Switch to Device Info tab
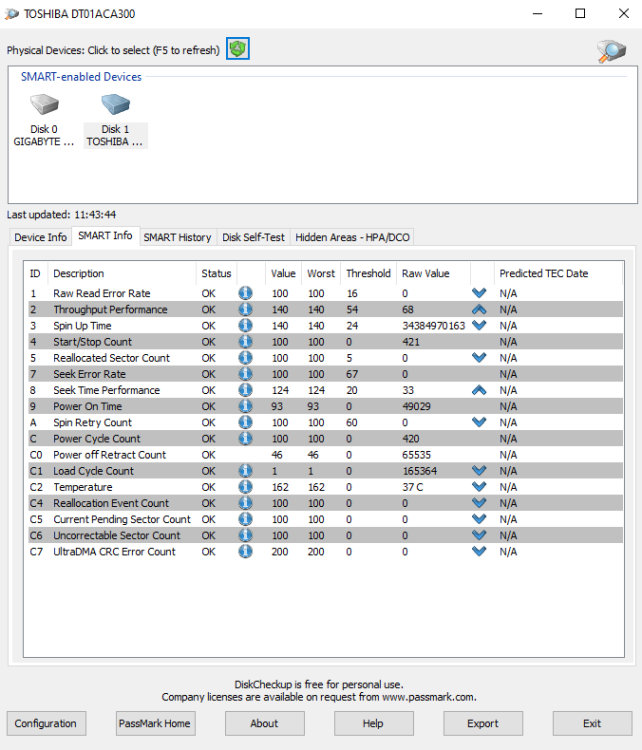The image size is (642, 750). 40,237
